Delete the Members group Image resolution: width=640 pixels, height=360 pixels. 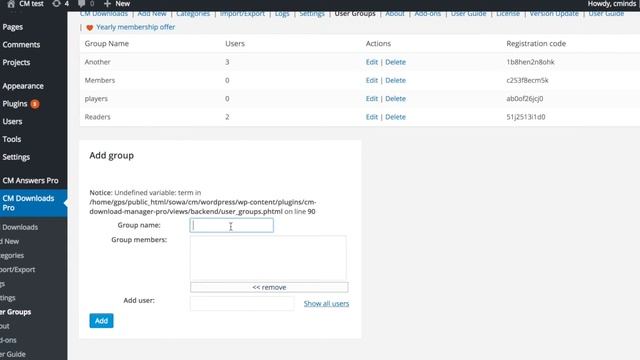(396, 80)
